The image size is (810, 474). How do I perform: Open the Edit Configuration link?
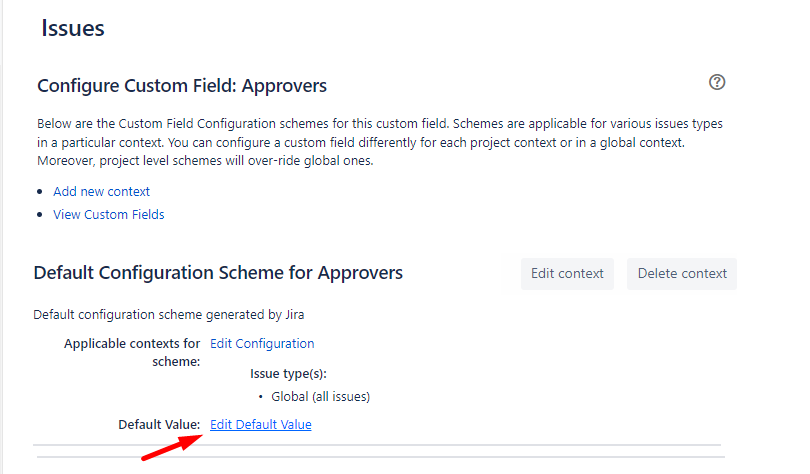(262, 343)
